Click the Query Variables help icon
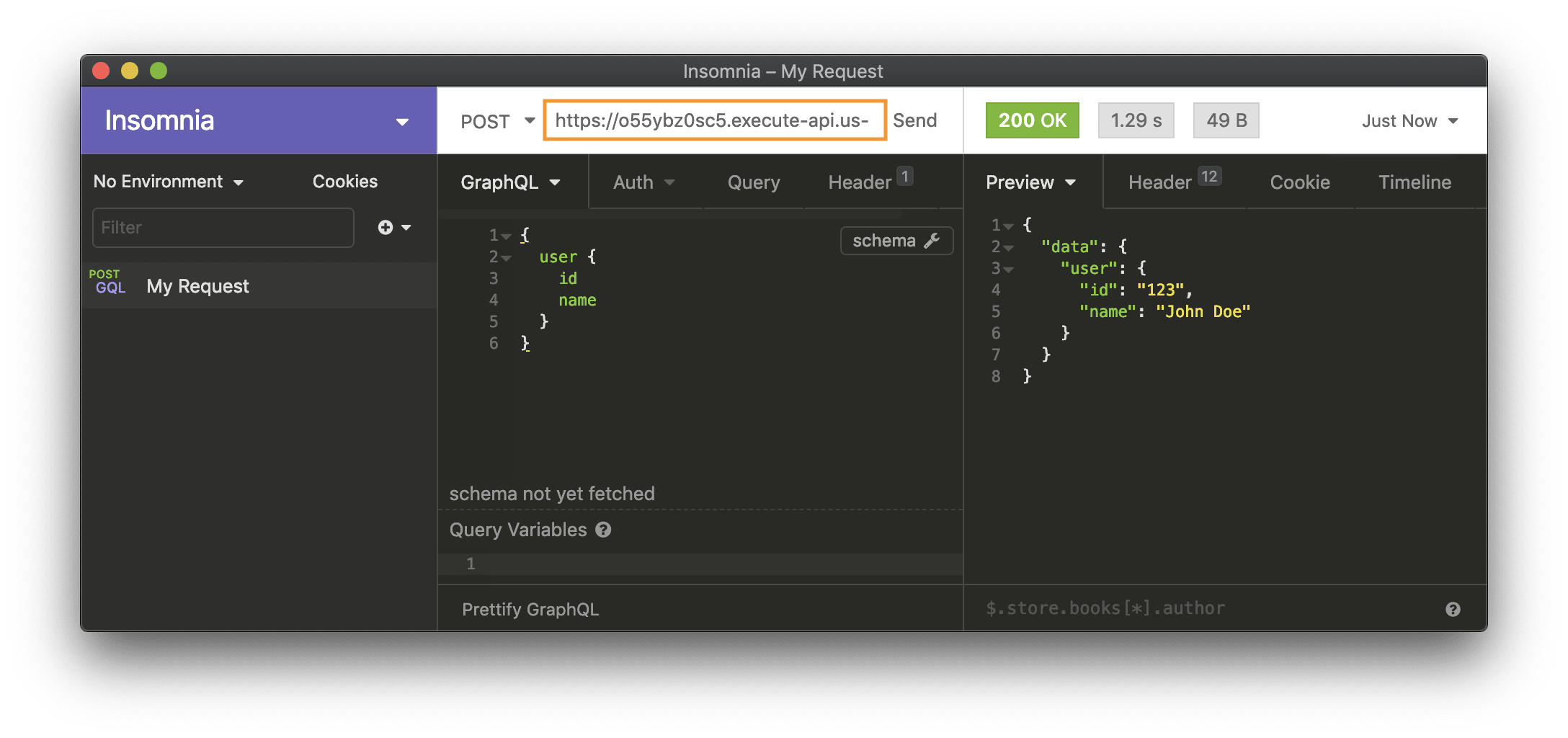Viewport: 1568px width, 738px height. click(x=604, y=530)
